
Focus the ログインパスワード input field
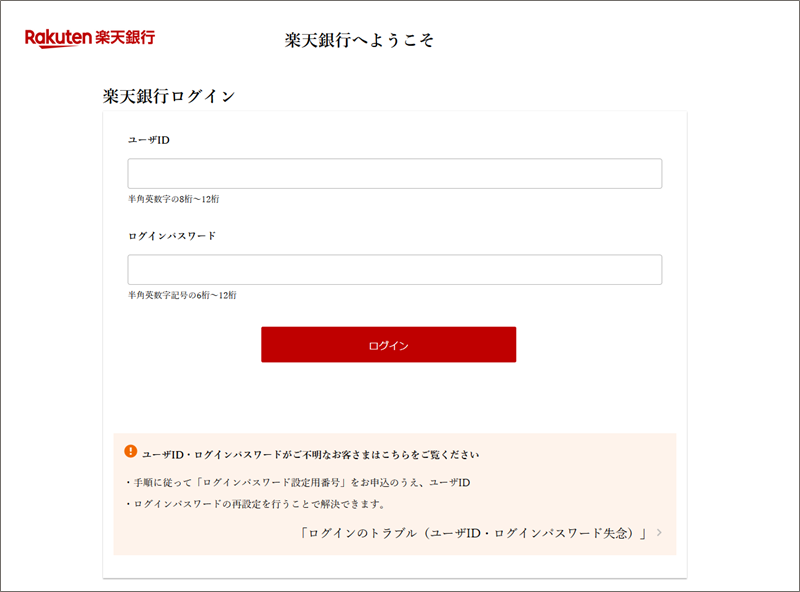click(x=394, y=270)
